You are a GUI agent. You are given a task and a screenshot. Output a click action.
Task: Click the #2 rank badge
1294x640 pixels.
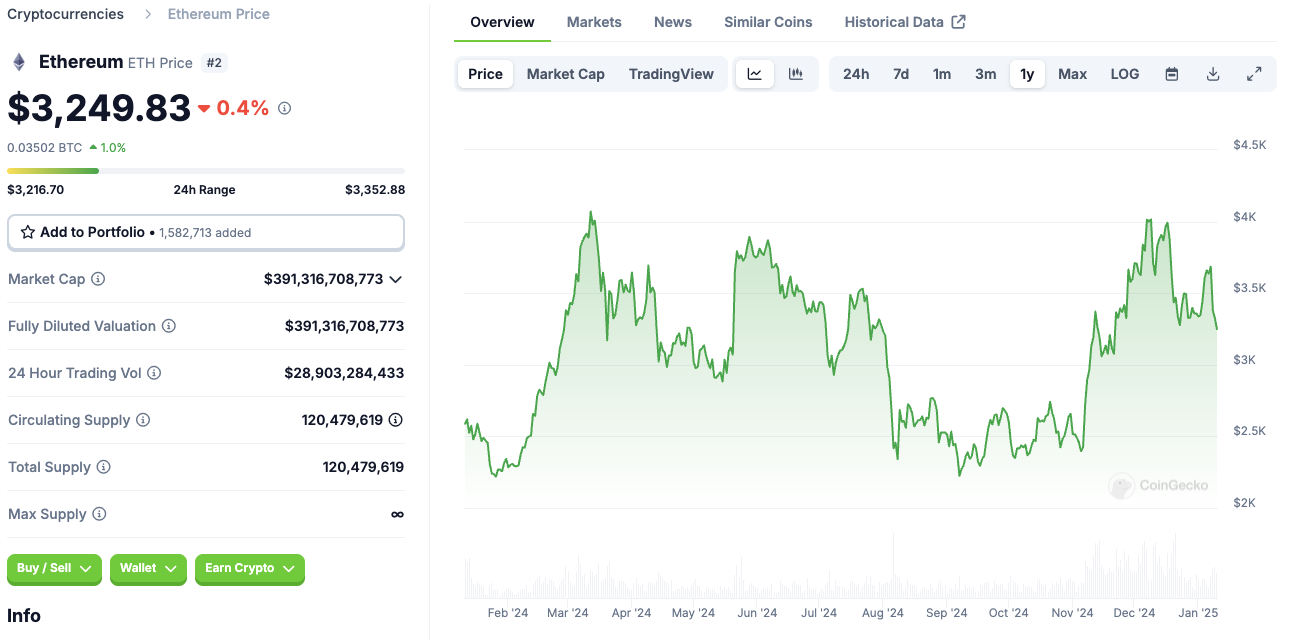click(x=214, y=63)
